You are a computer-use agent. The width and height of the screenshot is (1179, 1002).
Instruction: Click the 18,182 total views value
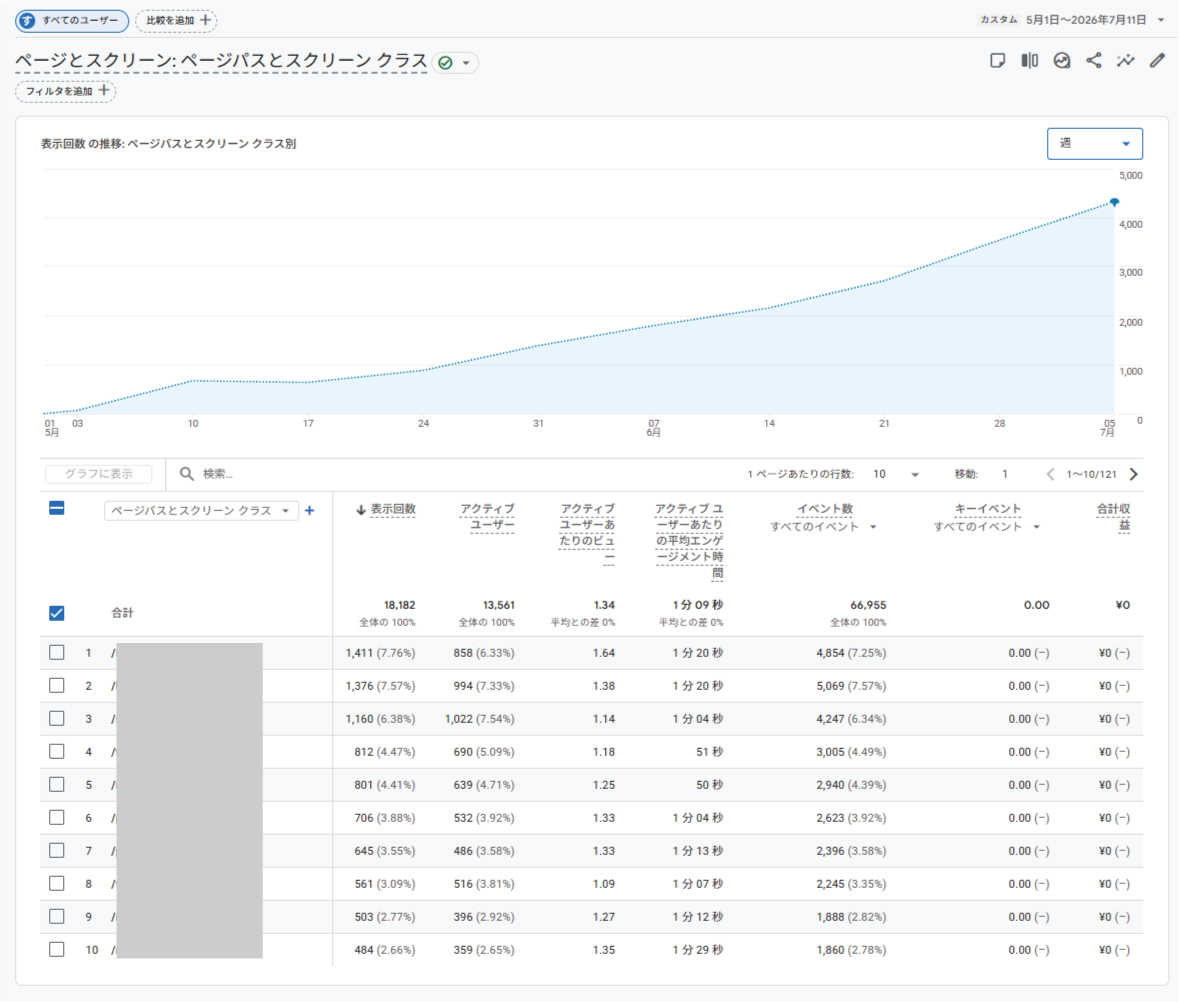click(x=400, y=605)
